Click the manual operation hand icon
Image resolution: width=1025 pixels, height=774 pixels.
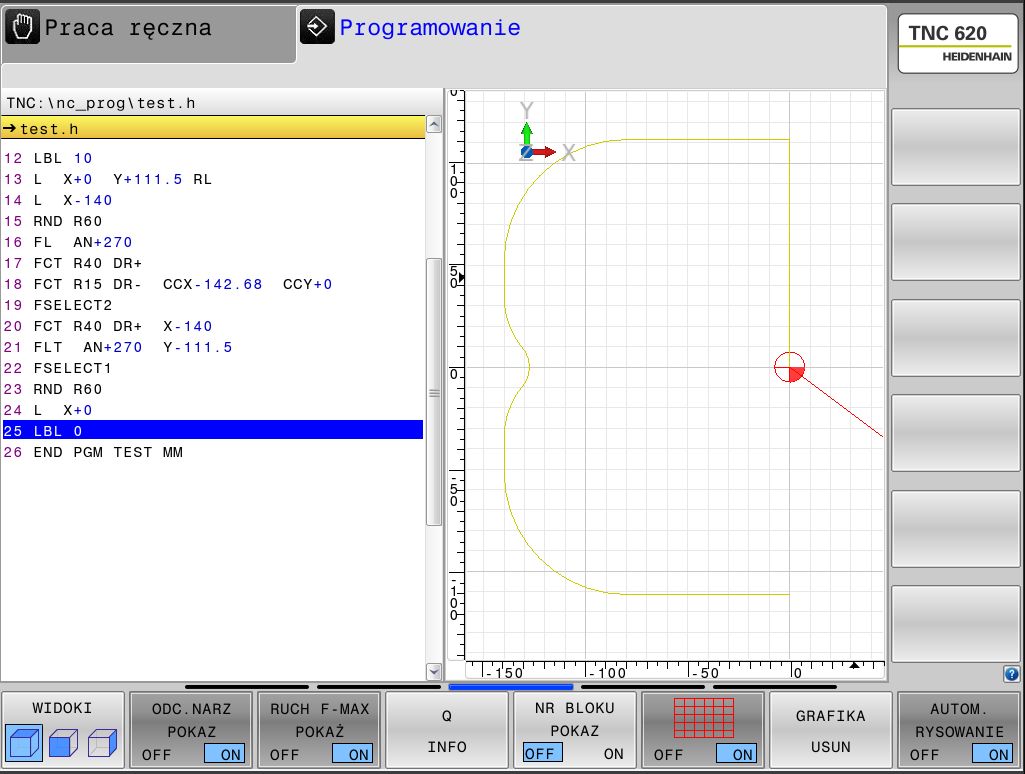point(22,27)
